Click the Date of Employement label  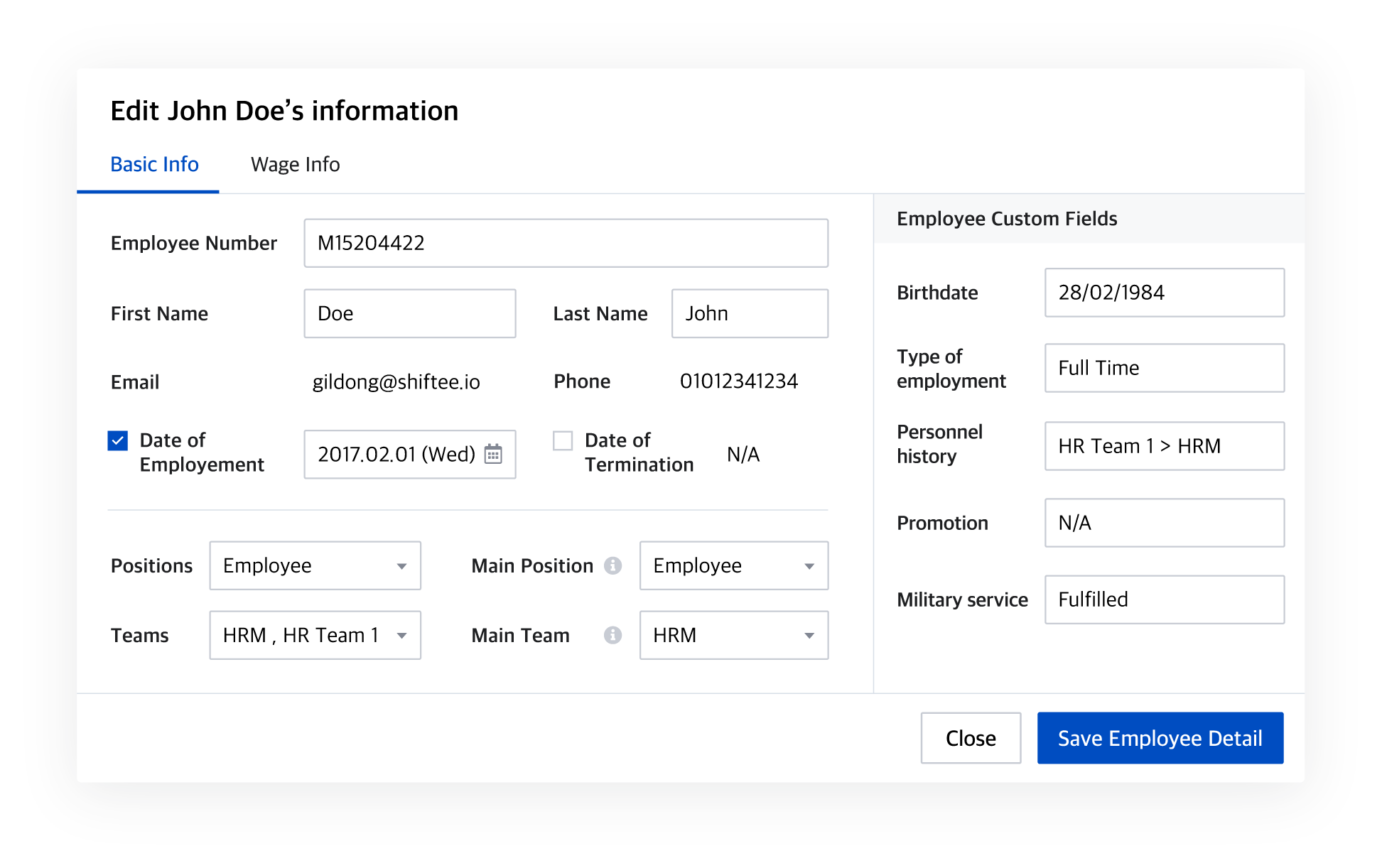(202, 452)
